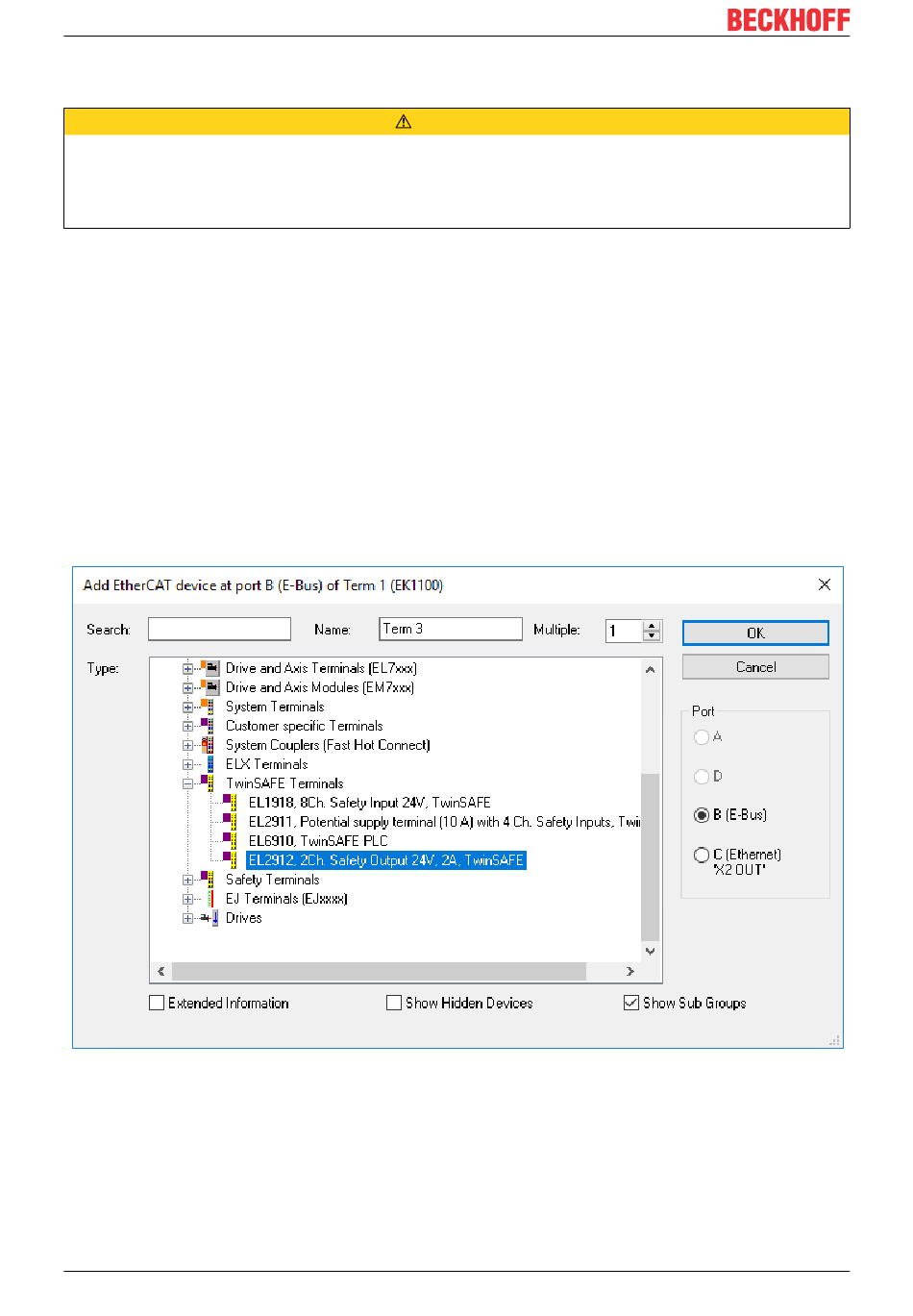Click the horizontal scrollbar left arrow
Image resolution: width=913 pixels, height=1316 pixels.
(x=160, y=972)
